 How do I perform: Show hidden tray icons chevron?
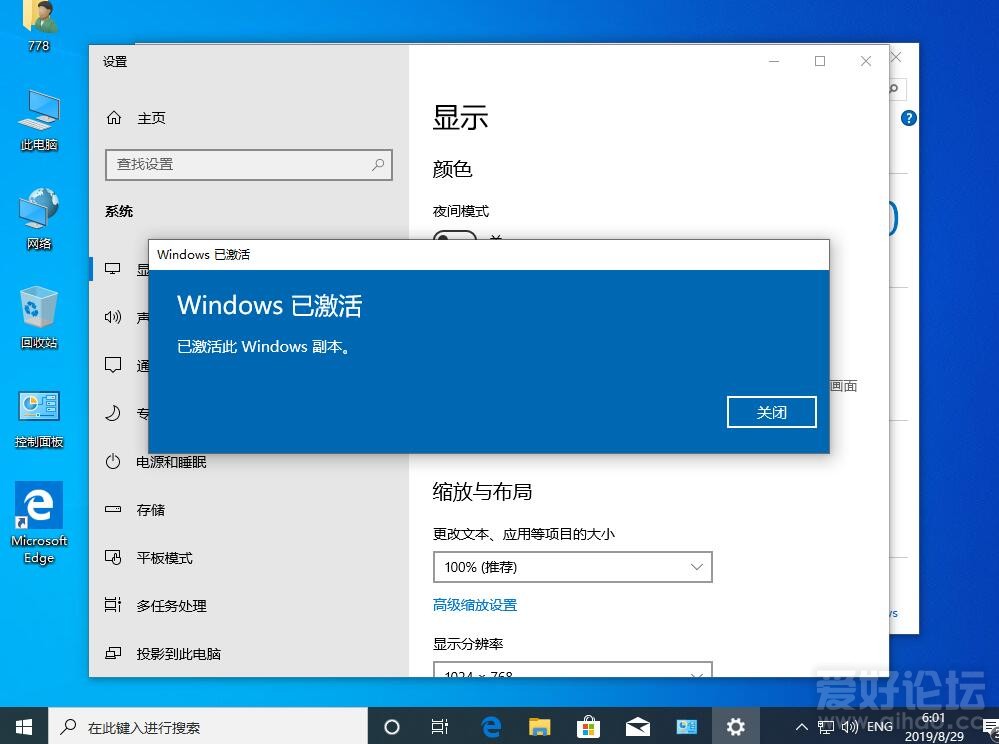pos(802,727)
